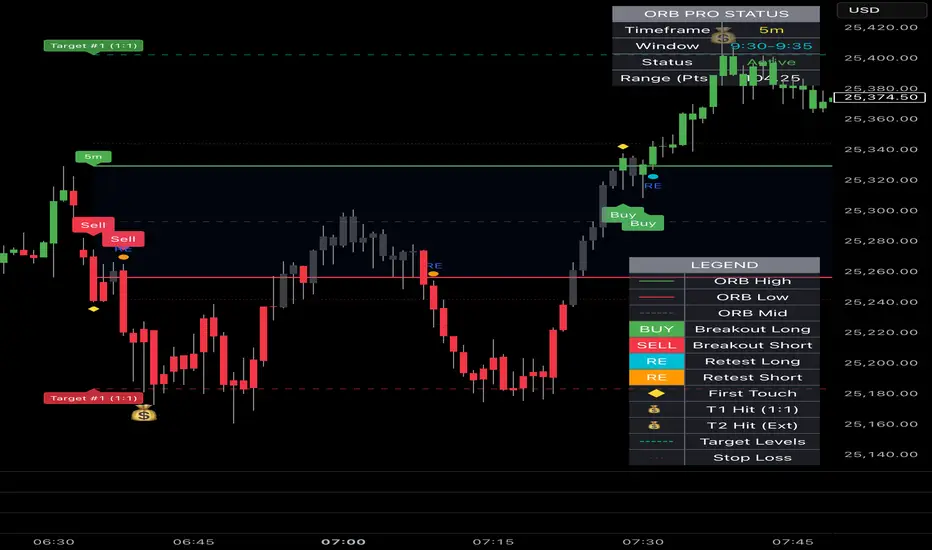Click the 06:30 time axis label
Image resolution: width=932 pixels, height=550 pixels.
(x=53, y=542)
